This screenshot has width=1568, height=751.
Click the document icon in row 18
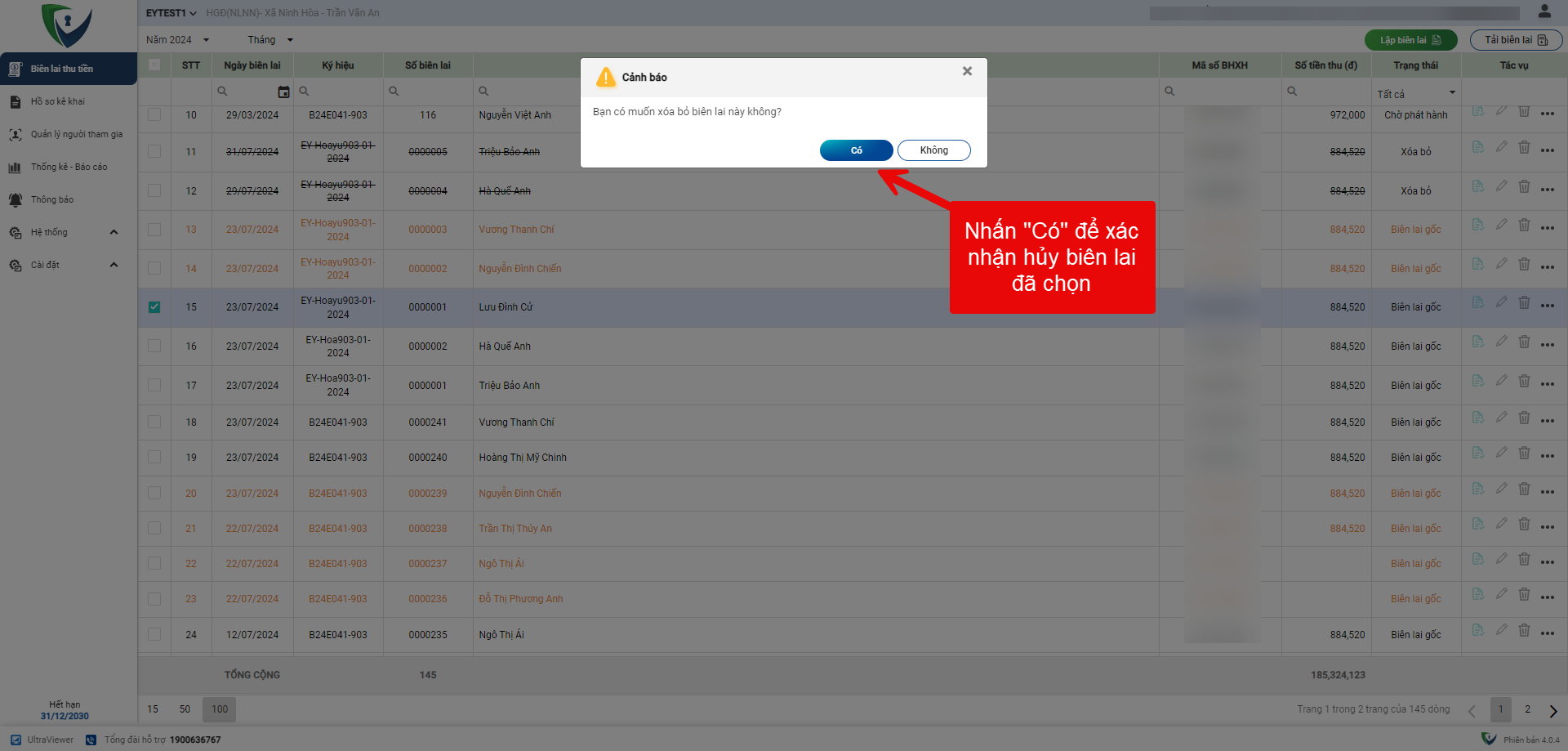click(1477, 418)
